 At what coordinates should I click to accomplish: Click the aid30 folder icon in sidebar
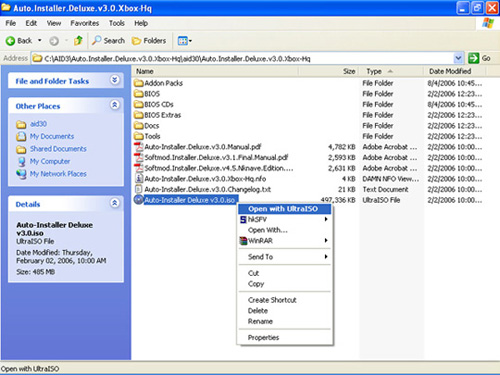tap(21, 124)
